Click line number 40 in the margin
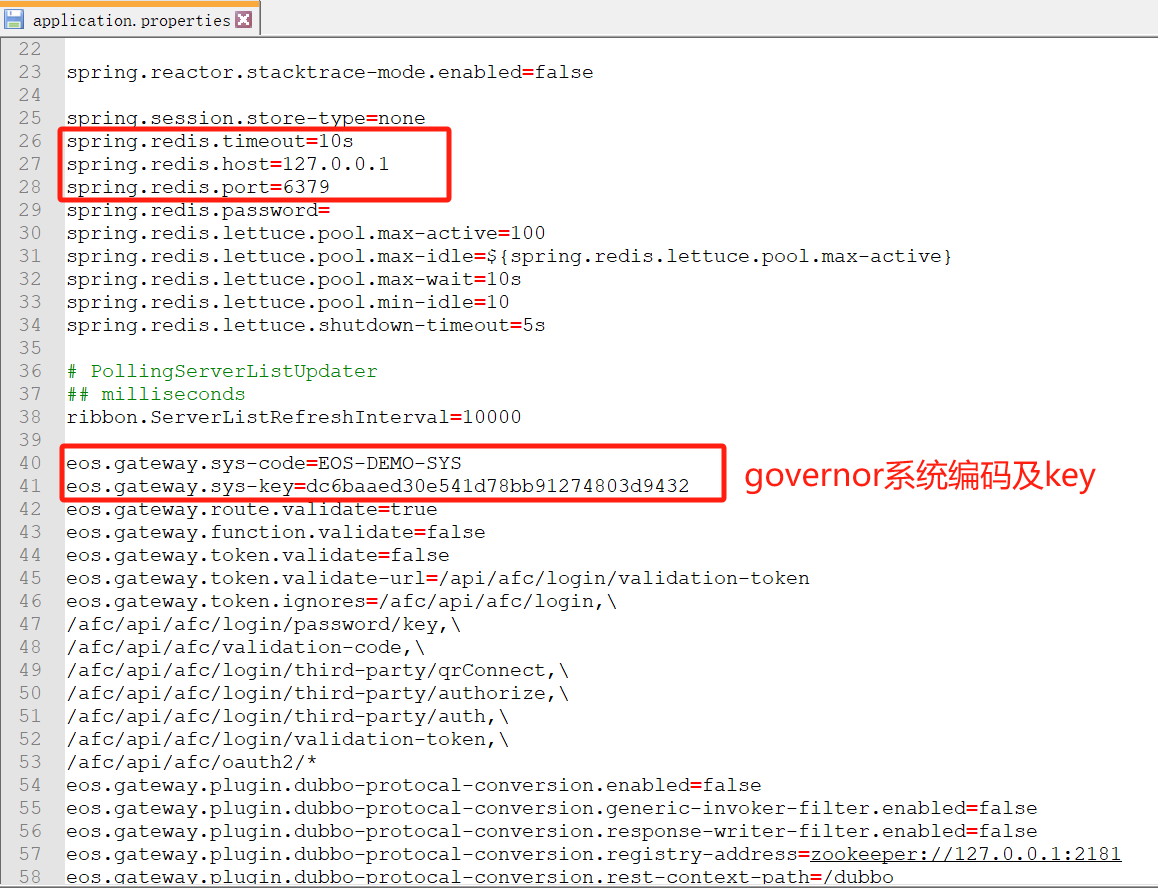Image resolution: width=1158 pixels, height=888 pixels. coord(30,463)
